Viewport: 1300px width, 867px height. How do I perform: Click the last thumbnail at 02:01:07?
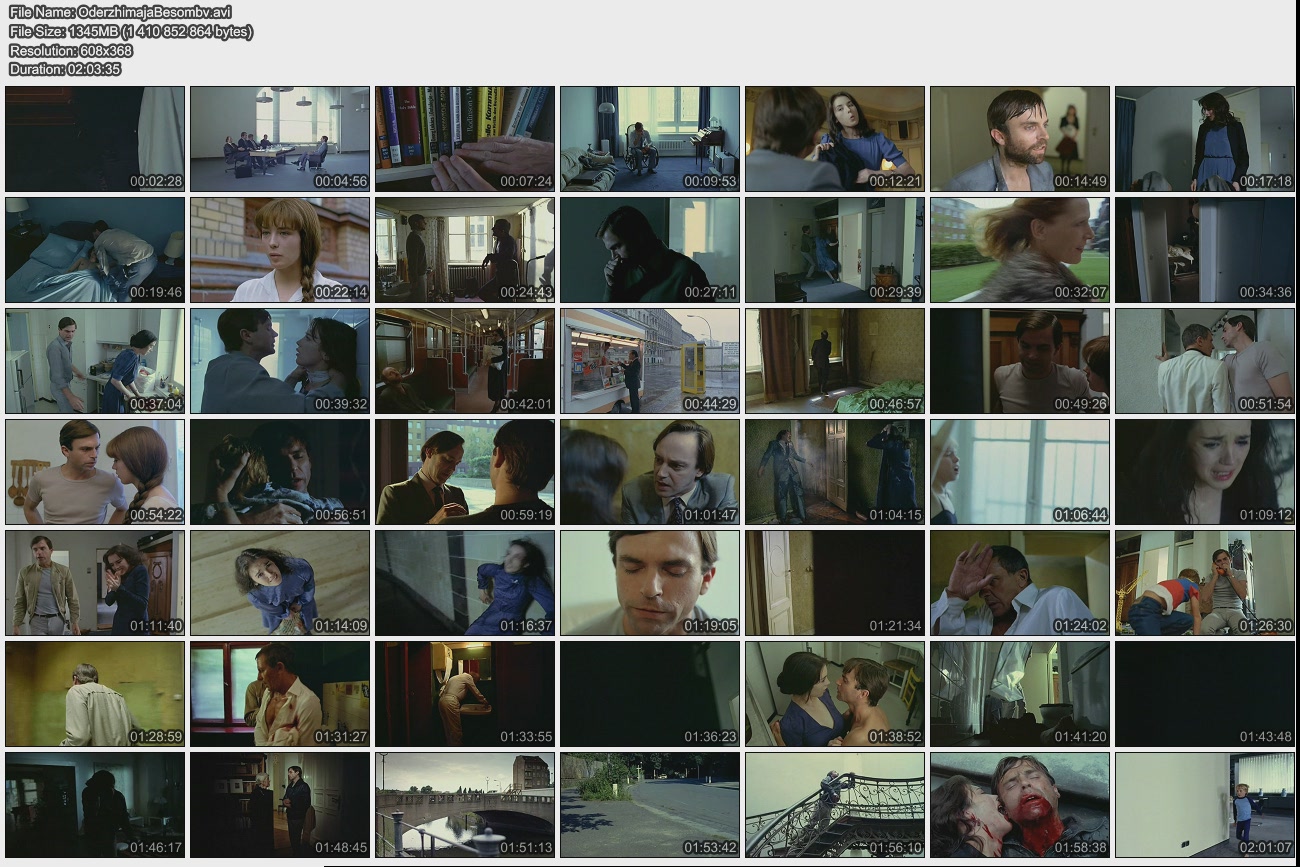1205,805
